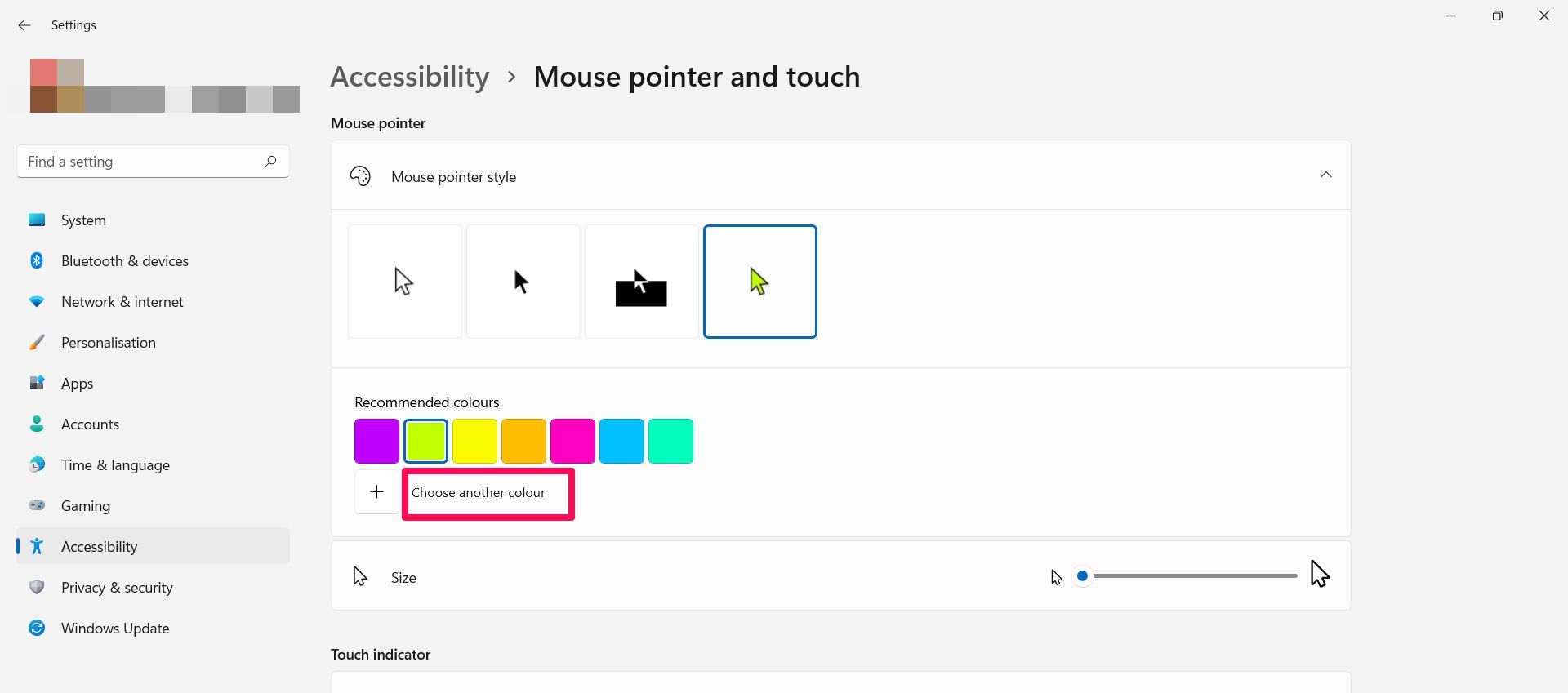Open Privacy & security settings
This screenshot has width=1568, height=693.
tap(117, 587)
